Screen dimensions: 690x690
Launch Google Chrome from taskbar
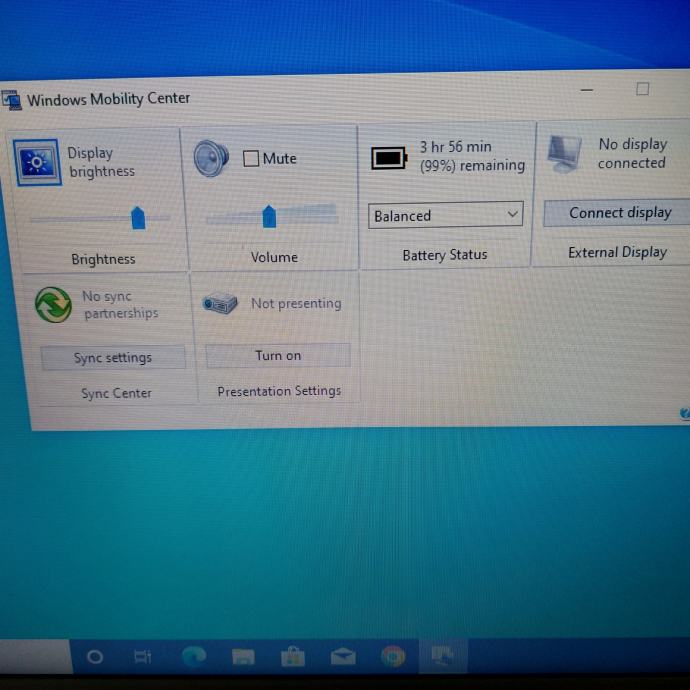click(393, 657)
